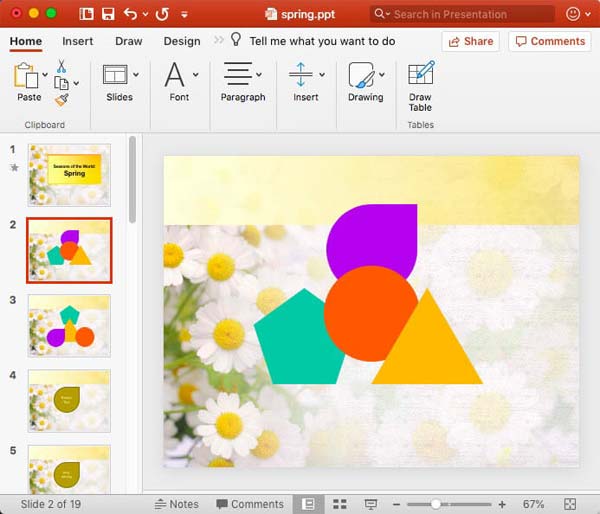Toggle Comments pane in status bar
Image resolution: width=600 pixels, height=514 pixels.
250,504
